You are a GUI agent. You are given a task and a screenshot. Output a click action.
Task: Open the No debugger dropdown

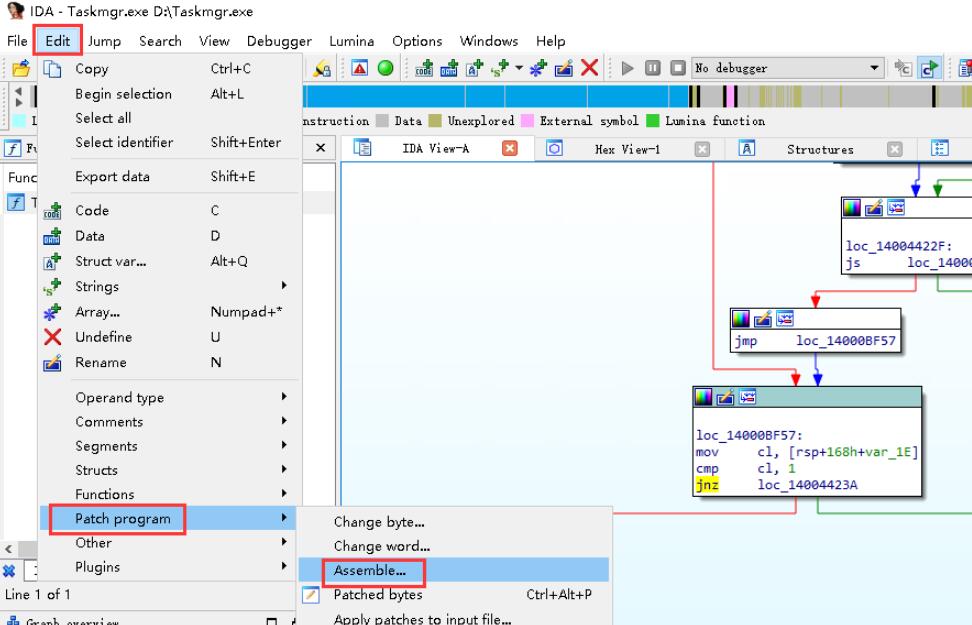point(874,68)
